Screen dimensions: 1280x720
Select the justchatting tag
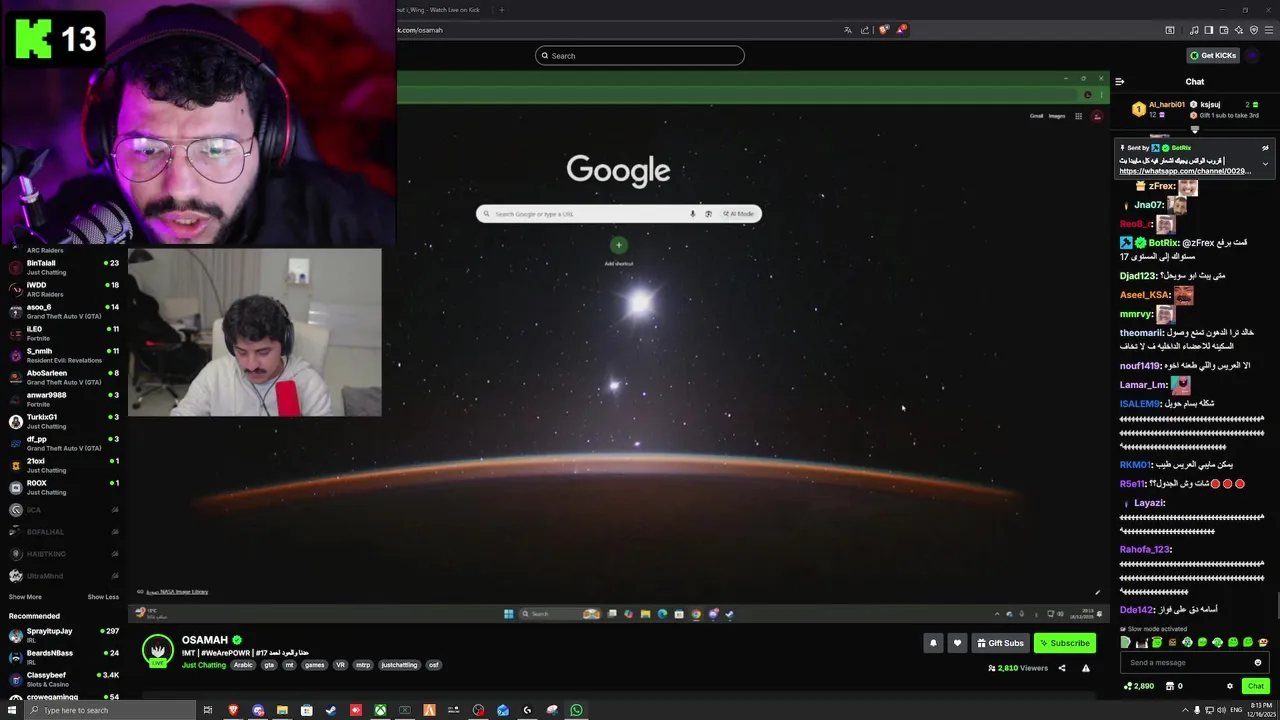point(399,665)
